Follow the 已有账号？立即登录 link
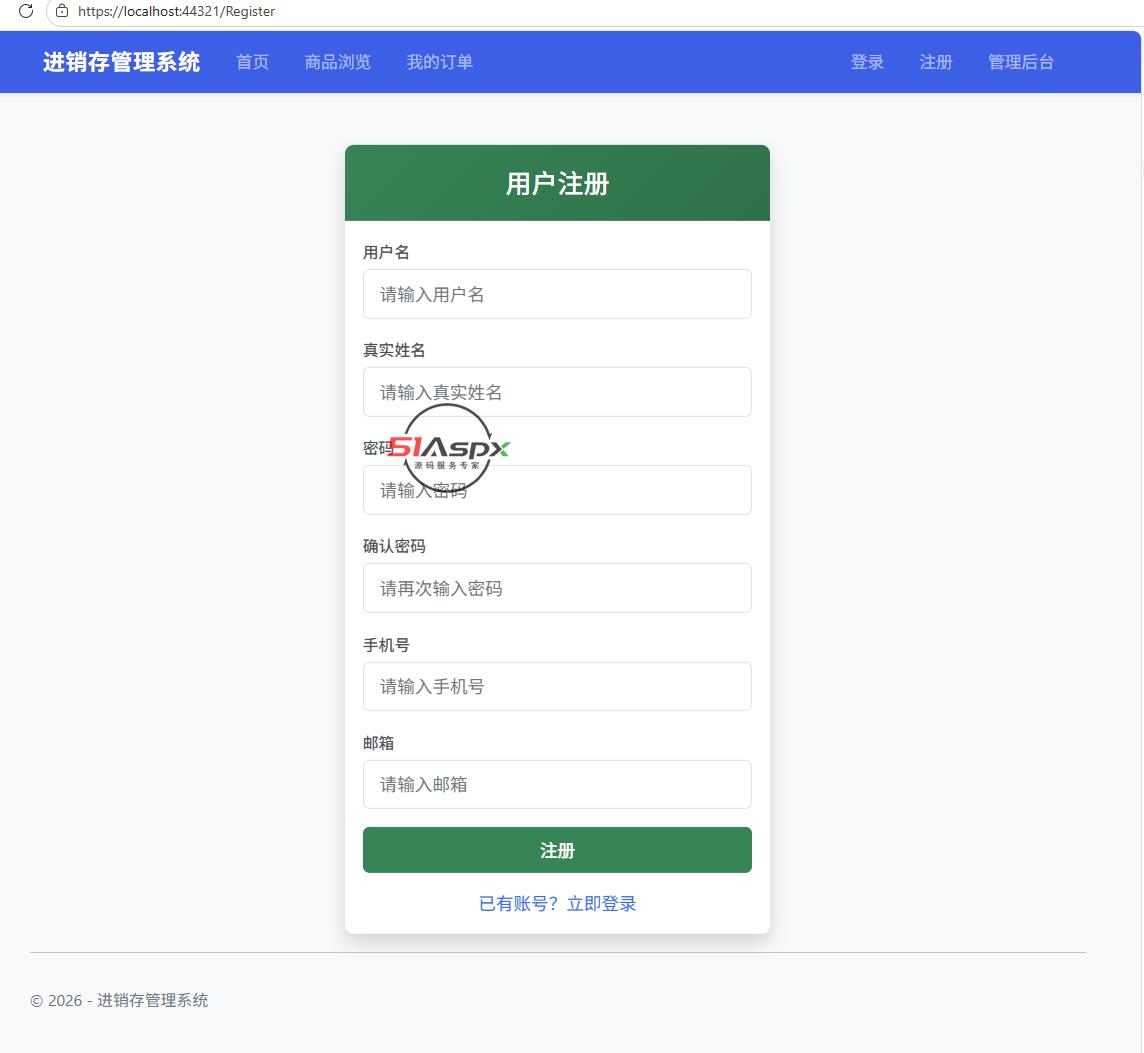 pyautogui.click(x=557, y=903)
